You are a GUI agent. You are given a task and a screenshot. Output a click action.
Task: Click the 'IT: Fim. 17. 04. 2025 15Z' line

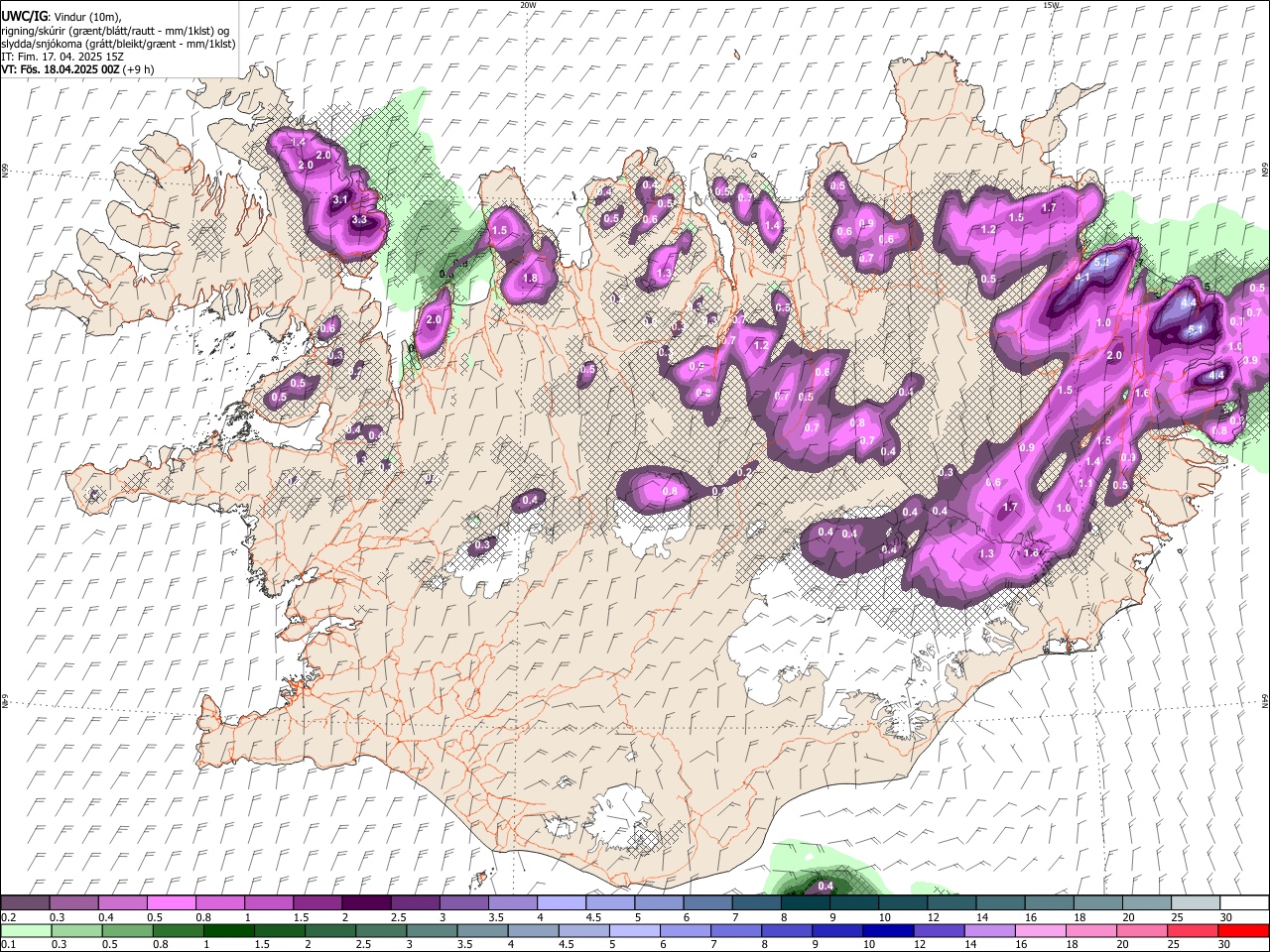[x=63, y=57]
